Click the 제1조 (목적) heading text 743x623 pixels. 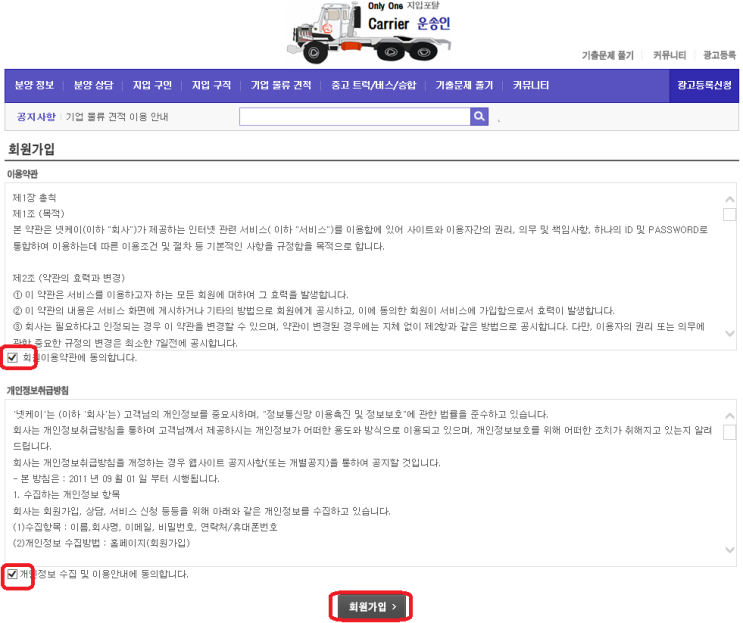[38, 214]
